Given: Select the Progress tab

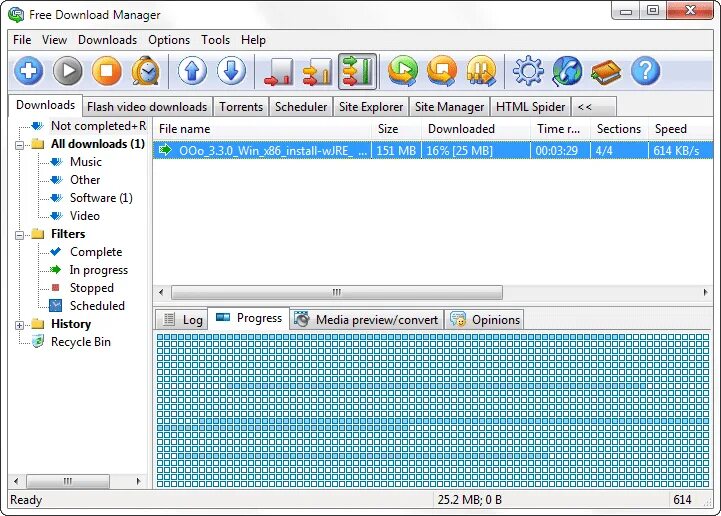Looking at the screenshot, I should click(249, 318).
